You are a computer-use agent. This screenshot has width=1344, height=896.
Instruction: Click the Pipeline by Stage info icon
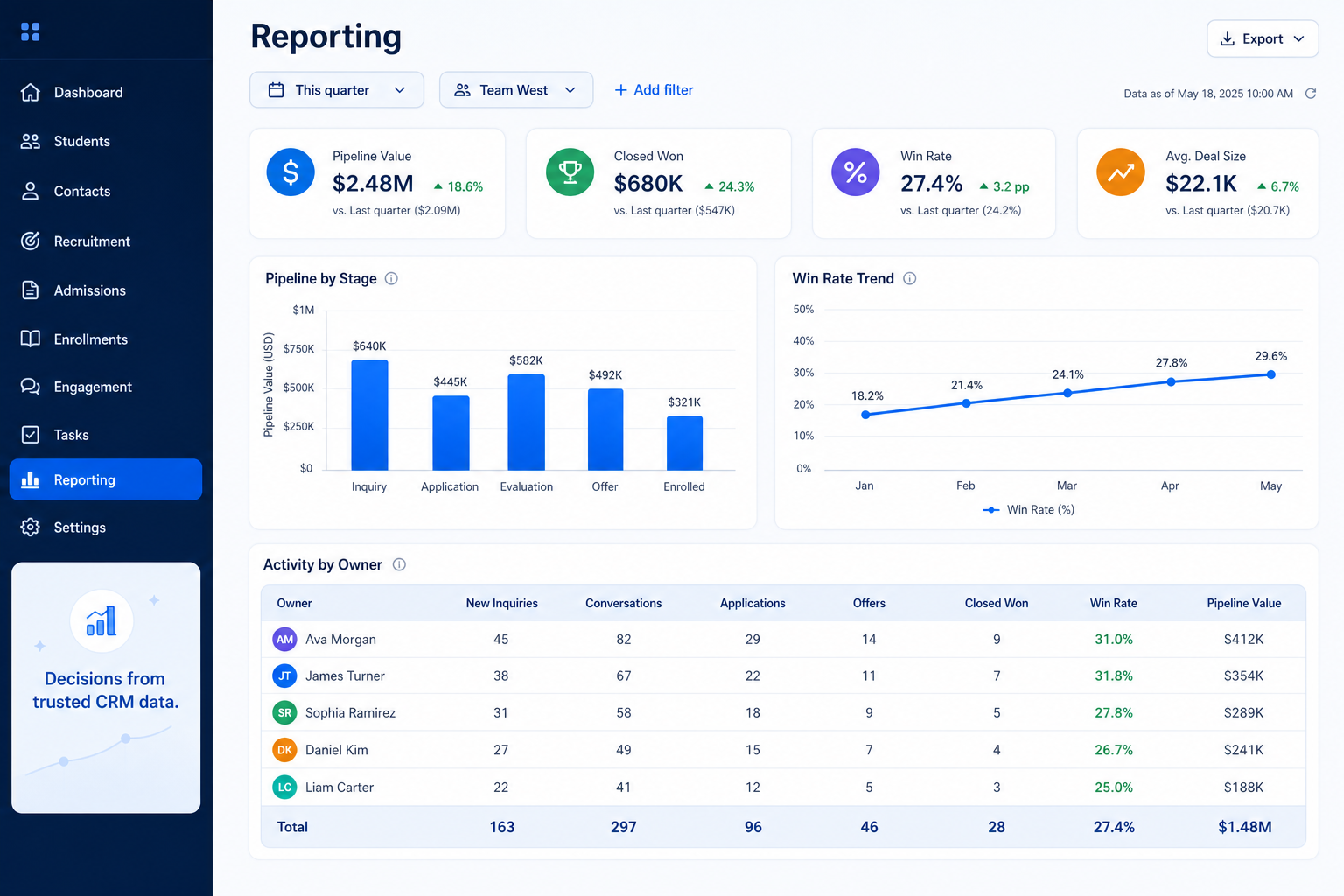click(391, 278)
